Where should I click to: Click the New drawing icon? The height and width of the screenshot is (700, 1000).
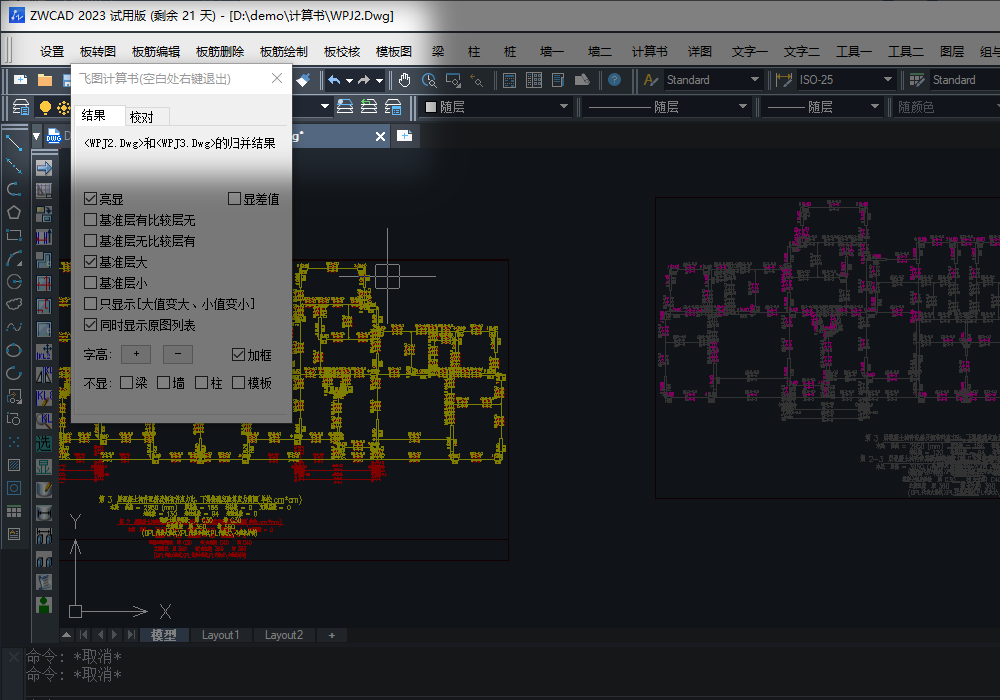20,80
